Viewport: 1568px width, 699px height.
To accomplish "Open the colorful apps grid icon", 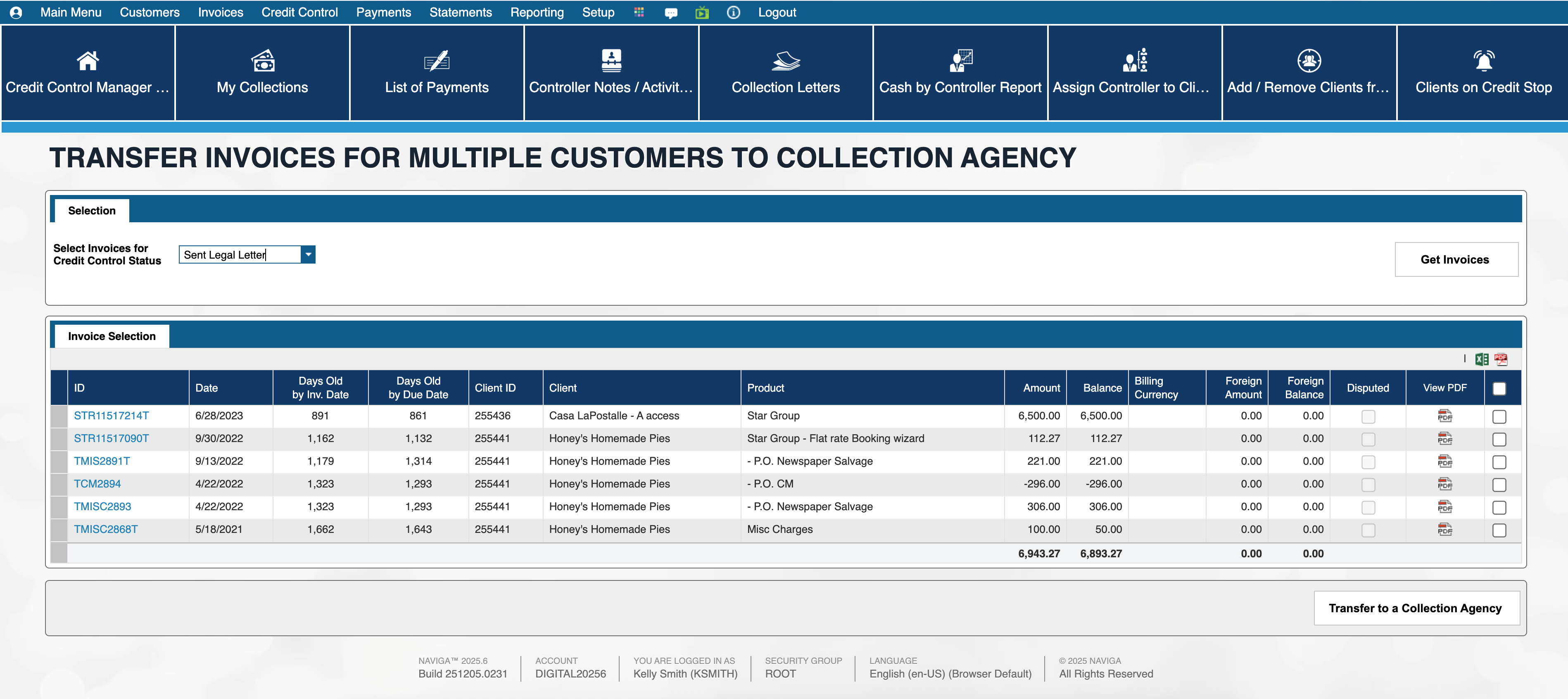I will pos(639,12).
